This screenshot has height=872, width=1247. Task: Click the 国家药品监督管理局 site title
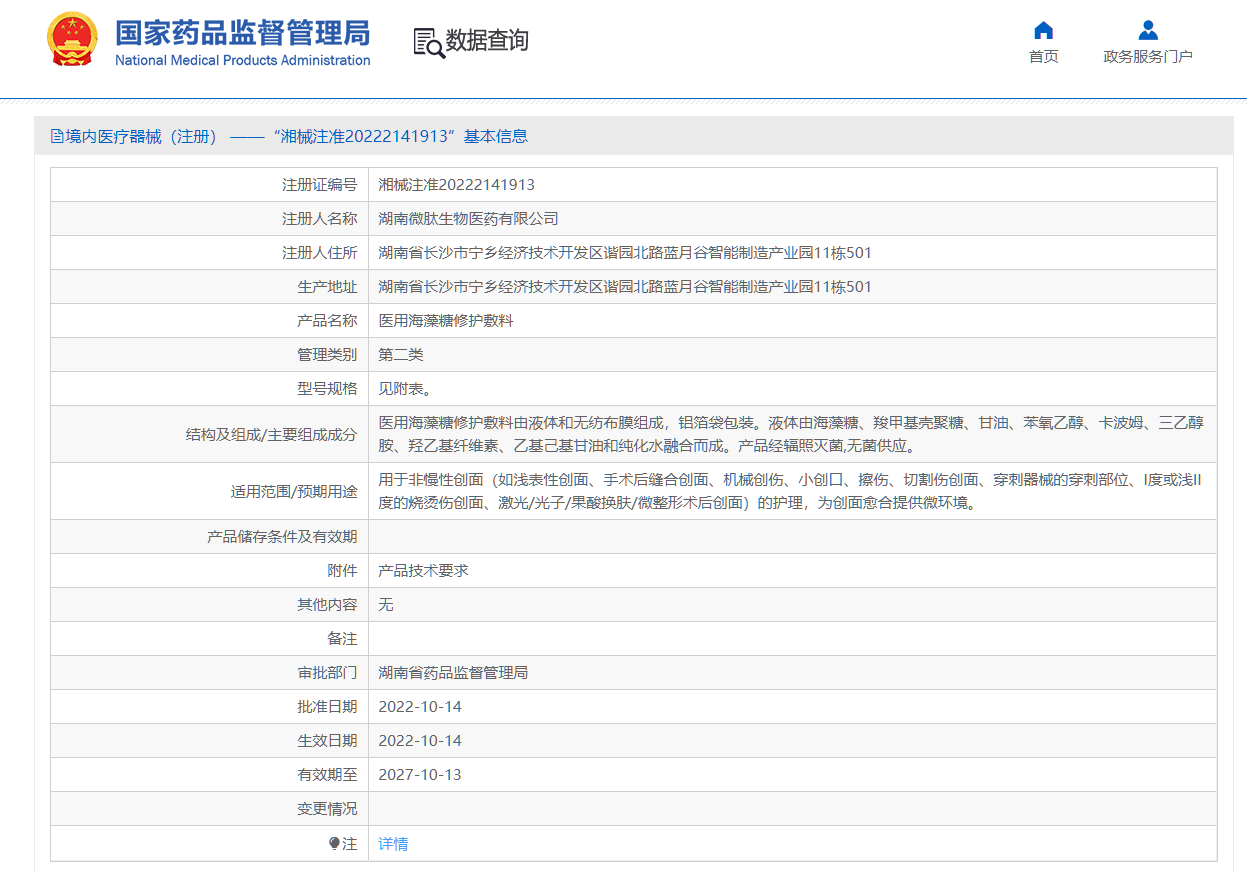[242, 32]
